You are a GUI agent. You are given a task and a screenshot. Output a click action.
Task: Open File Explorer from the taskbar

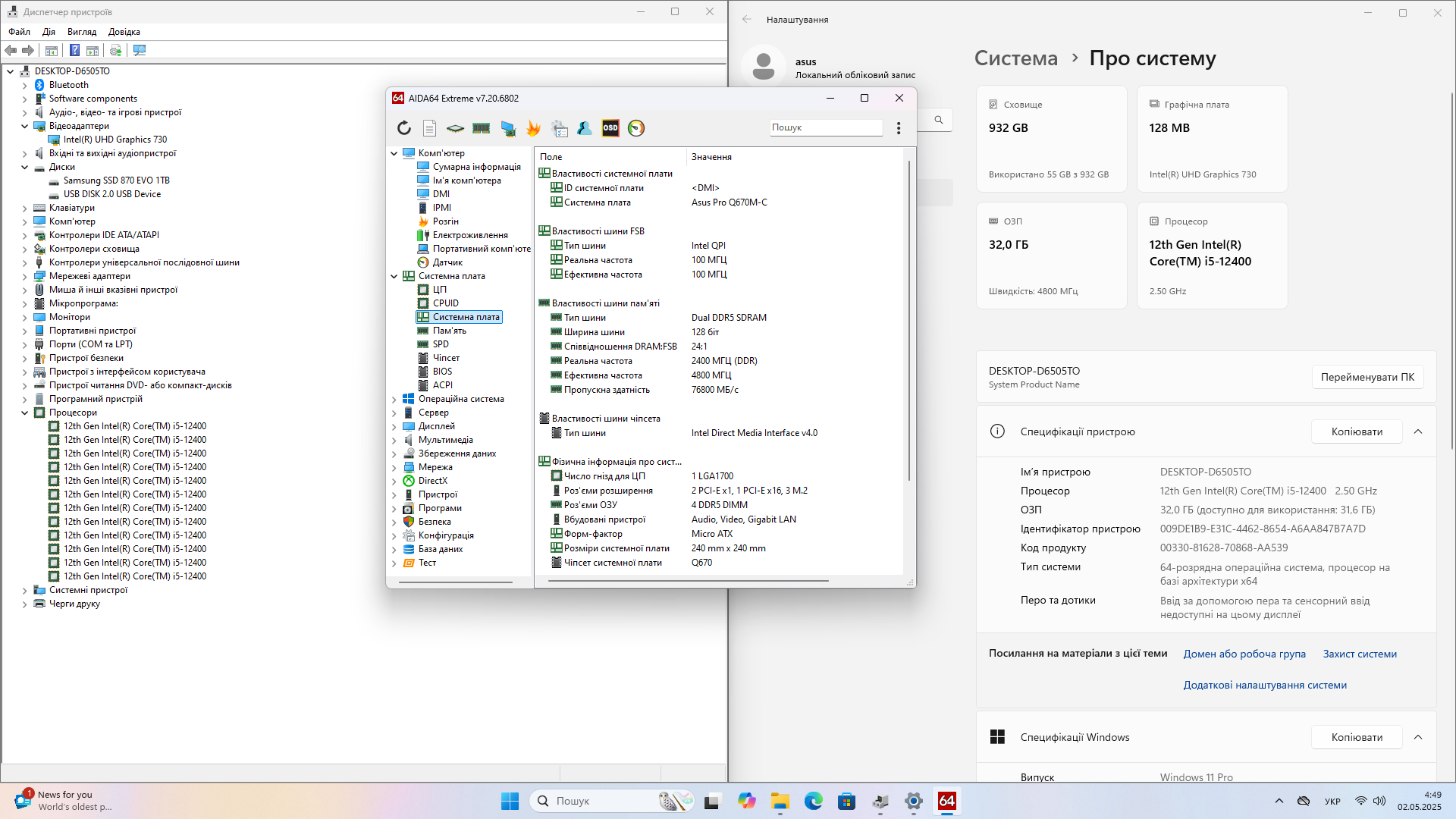pyautogui.click(x=780, y=801)
